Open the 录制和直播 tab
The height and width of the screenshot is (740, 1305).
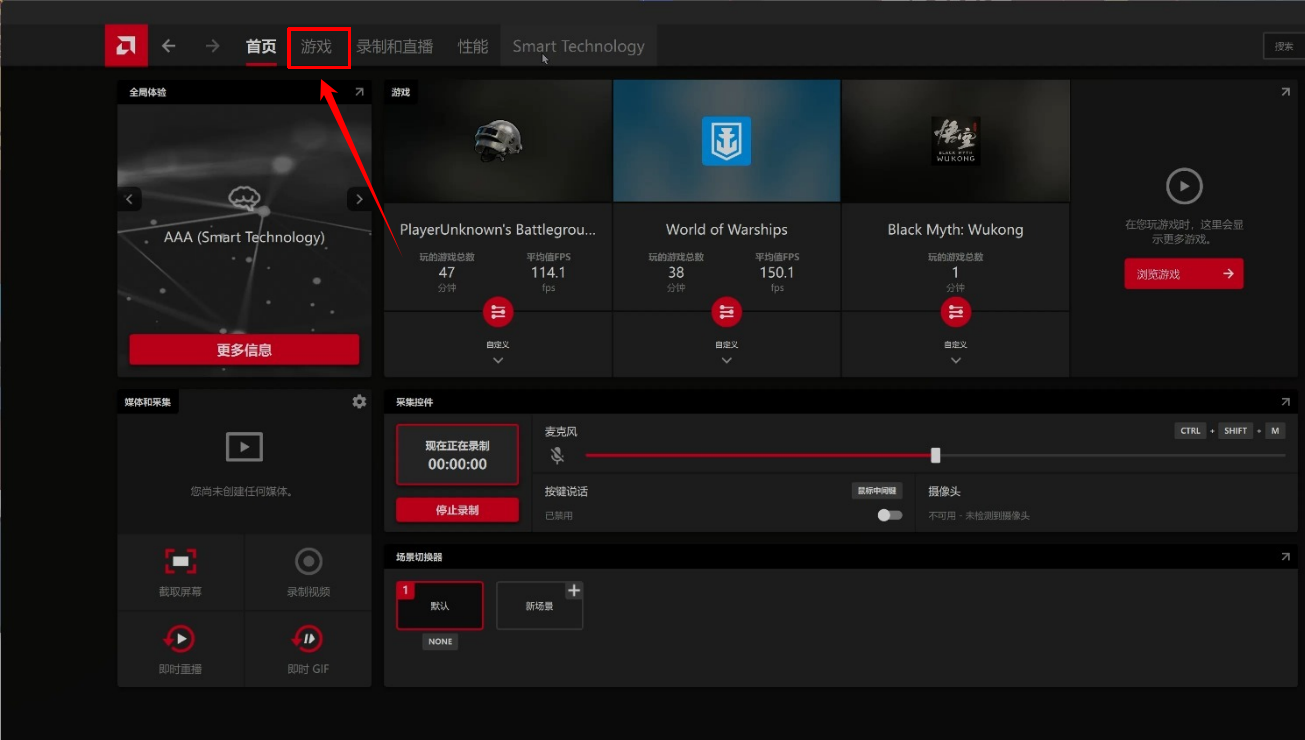point(395,46)
